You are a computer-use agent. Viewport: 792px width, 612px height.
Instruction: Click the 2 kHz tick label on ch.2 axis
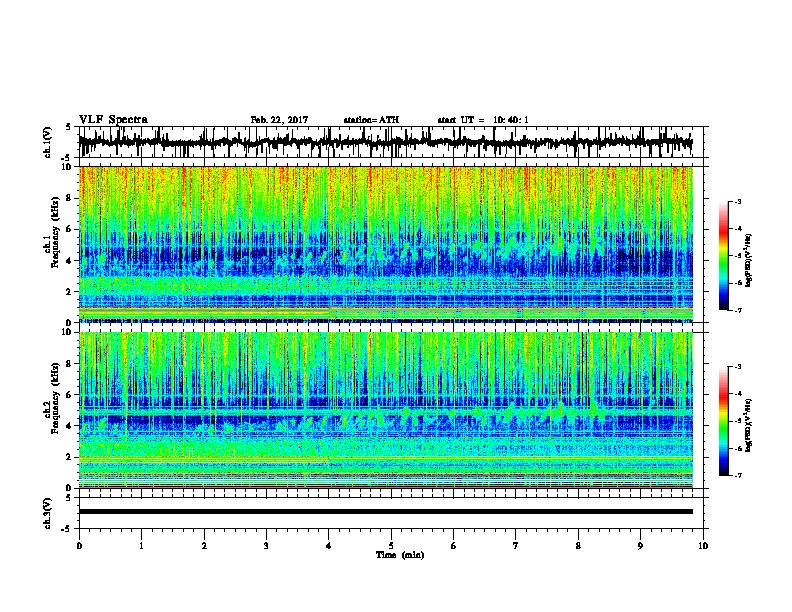(x=70, y=457)
